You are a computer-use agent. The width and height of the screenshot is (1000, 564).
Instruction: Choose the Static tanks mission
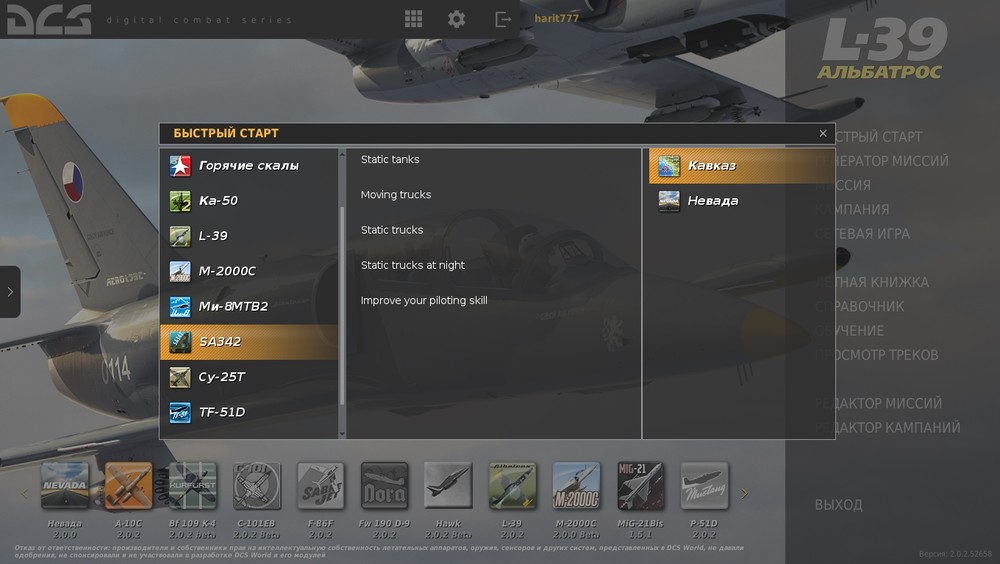390,160
